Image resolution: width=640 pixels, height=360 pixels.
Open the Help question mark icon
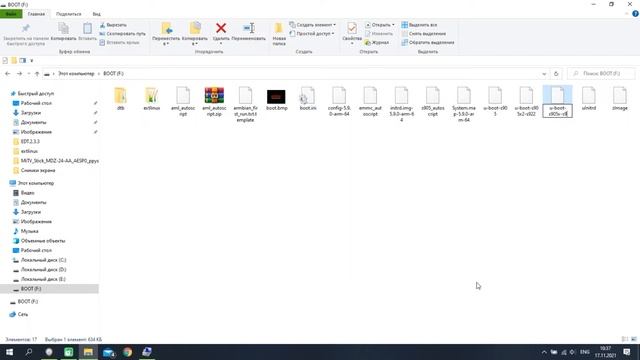635,14
